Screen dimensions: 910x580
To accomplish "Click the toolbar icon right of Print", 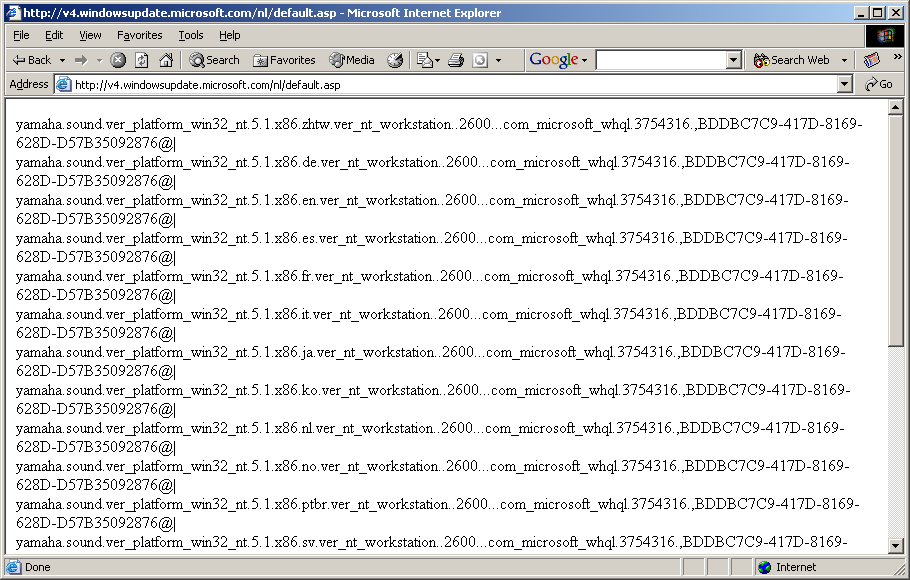I will click(x=480, y=60).
